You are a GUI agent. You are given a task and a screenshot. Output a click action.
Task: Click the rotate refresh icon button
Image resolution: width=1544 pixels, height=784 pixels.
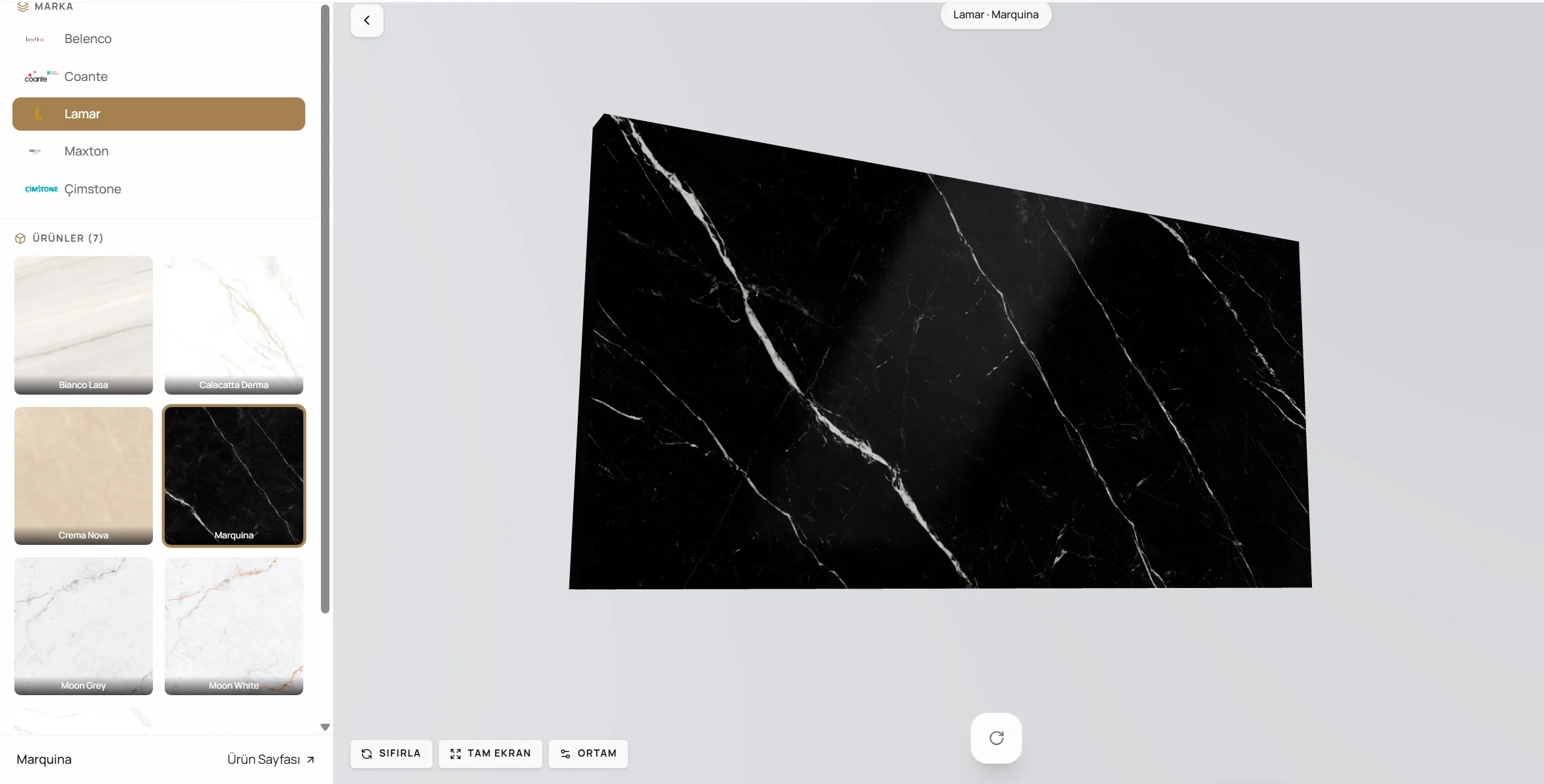click(996, 738)
